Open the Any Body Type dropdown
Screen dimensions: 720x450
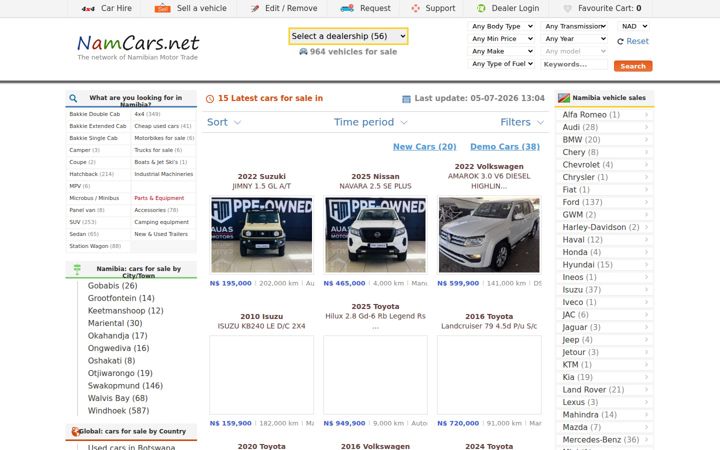(502, 27)
